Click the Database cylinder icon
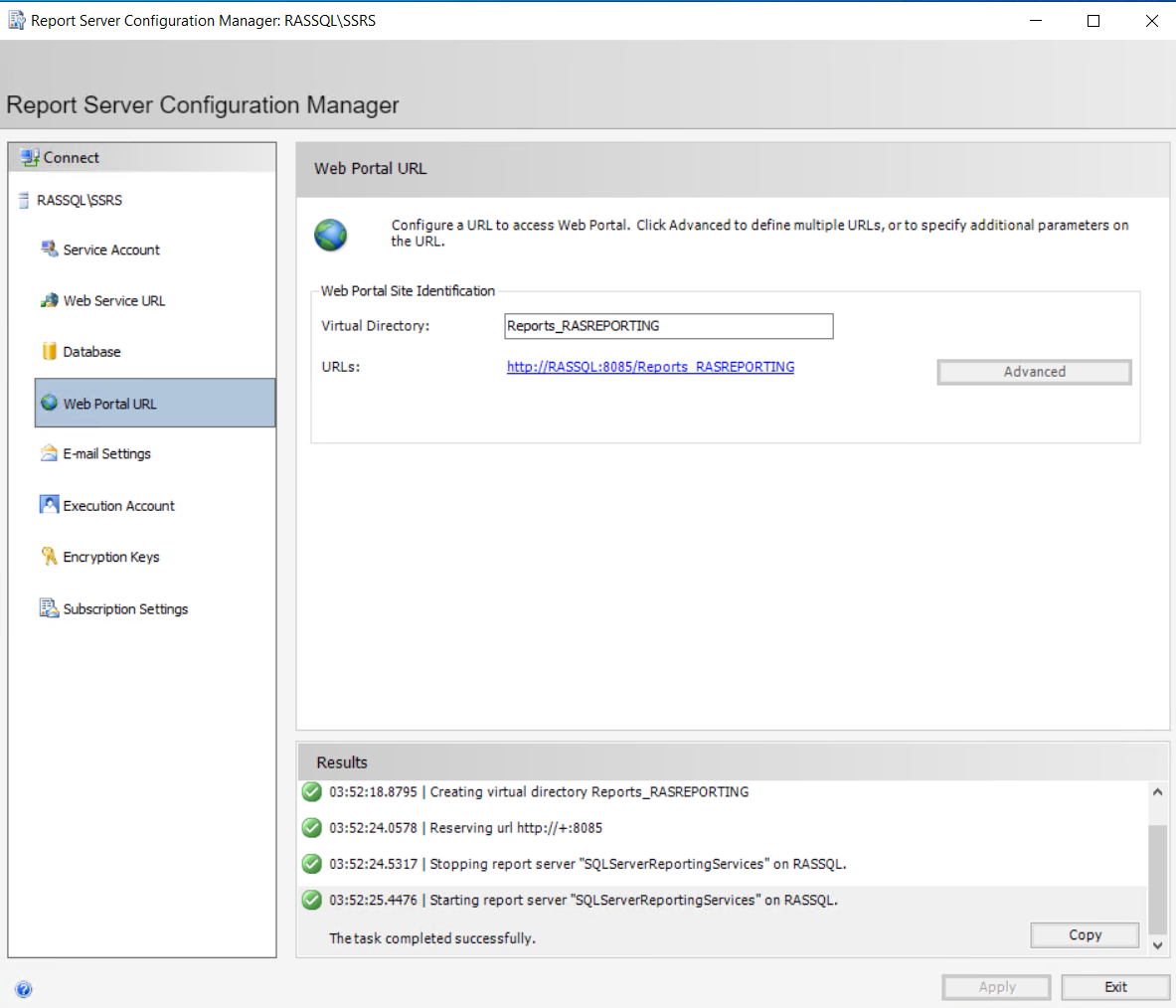 (x=49, y=351)
